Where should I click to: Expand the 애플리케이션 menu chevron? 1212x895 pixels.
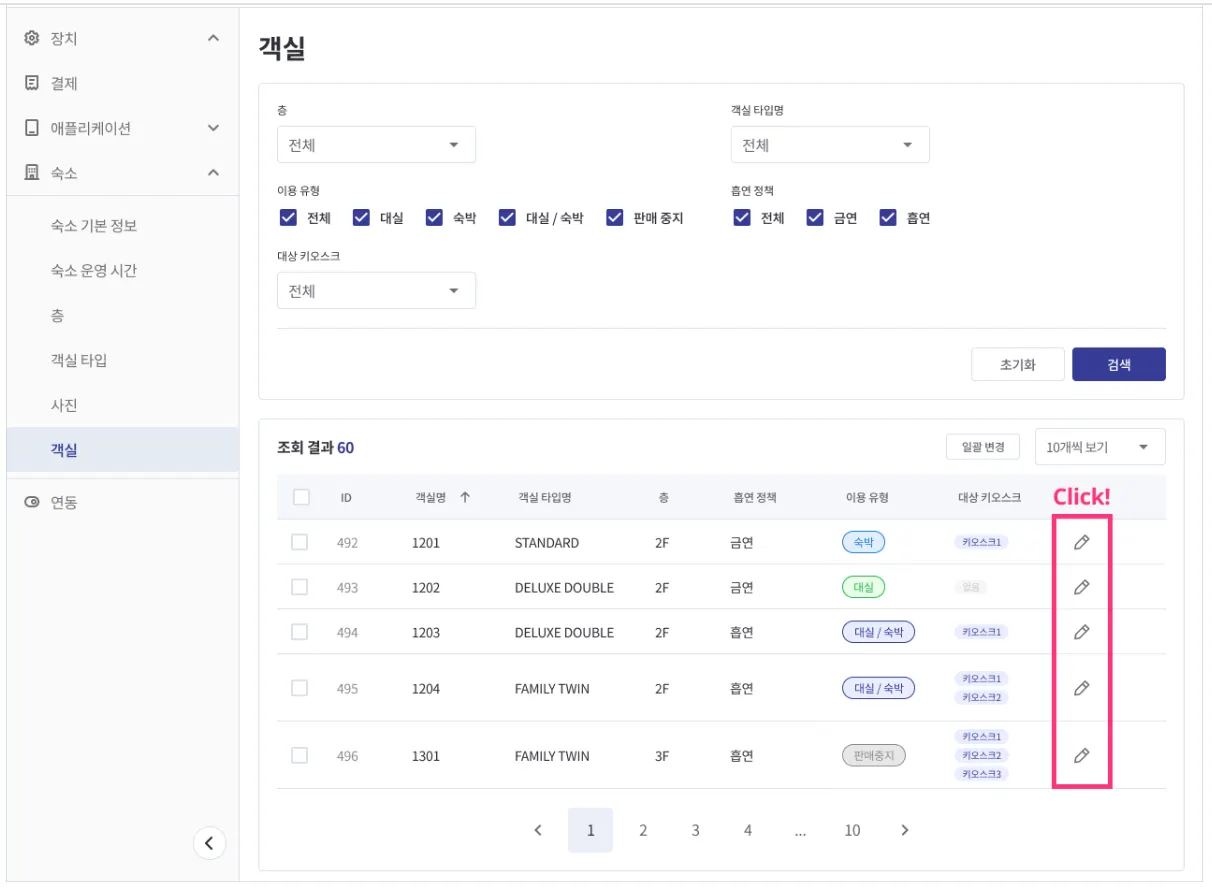tap(213, 128)
